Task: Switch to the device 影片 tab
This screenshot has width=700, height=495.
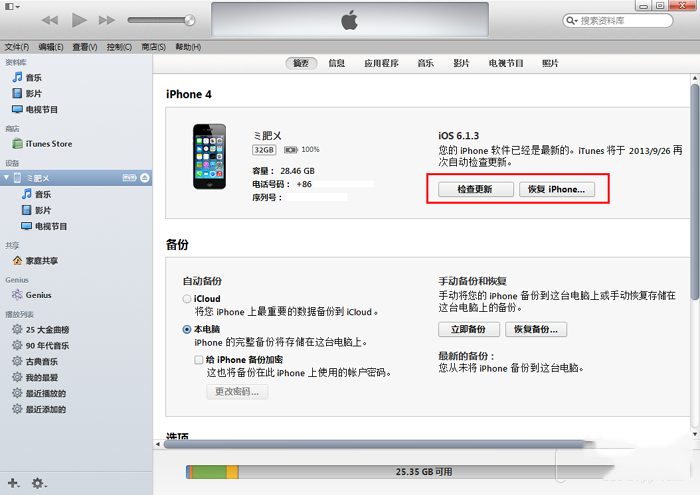Action: [461, 63]
